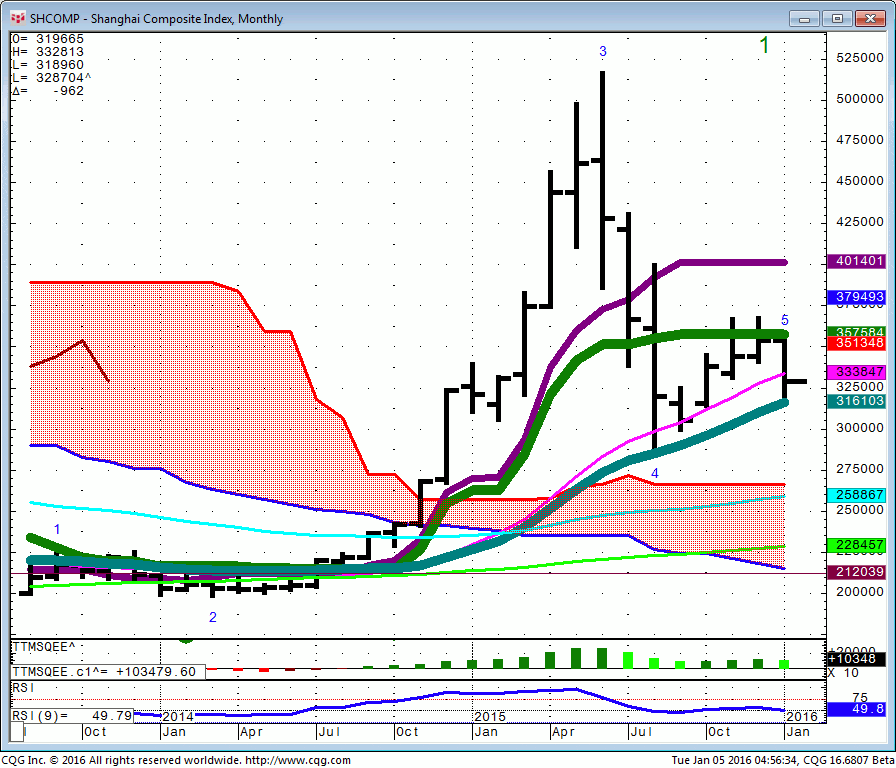Image resolution: width=896 pixels, height=768 pixels.
Task: Select the green 228457 price label
Action: click(858, 545)
